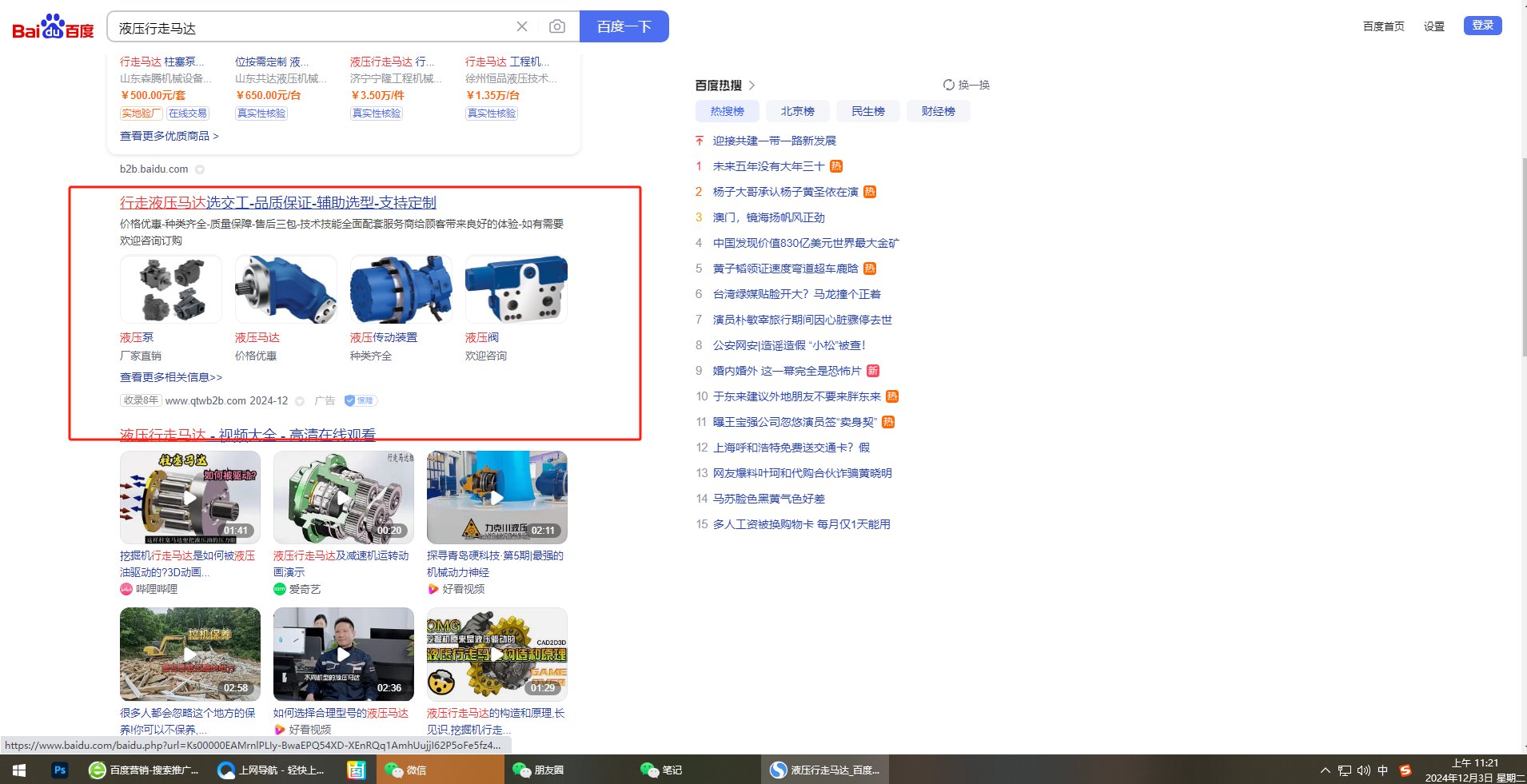The image size is (1527, 784).
Task: Go to 百度首页
Action: click(x=1384, y=26)
